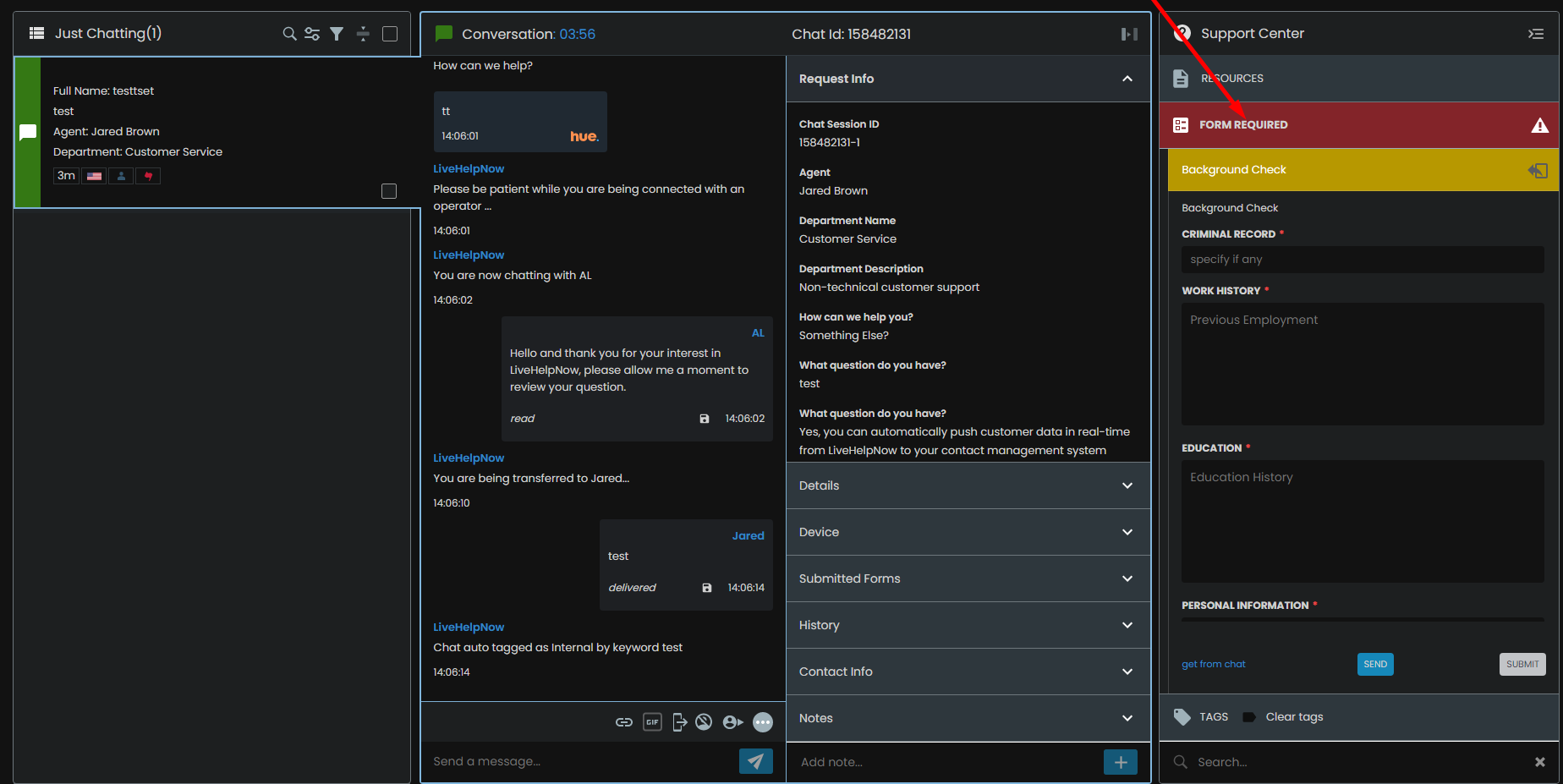Click the square select-all checkbox in header
The image size is (1563, 784).
(x=389, y=33)
